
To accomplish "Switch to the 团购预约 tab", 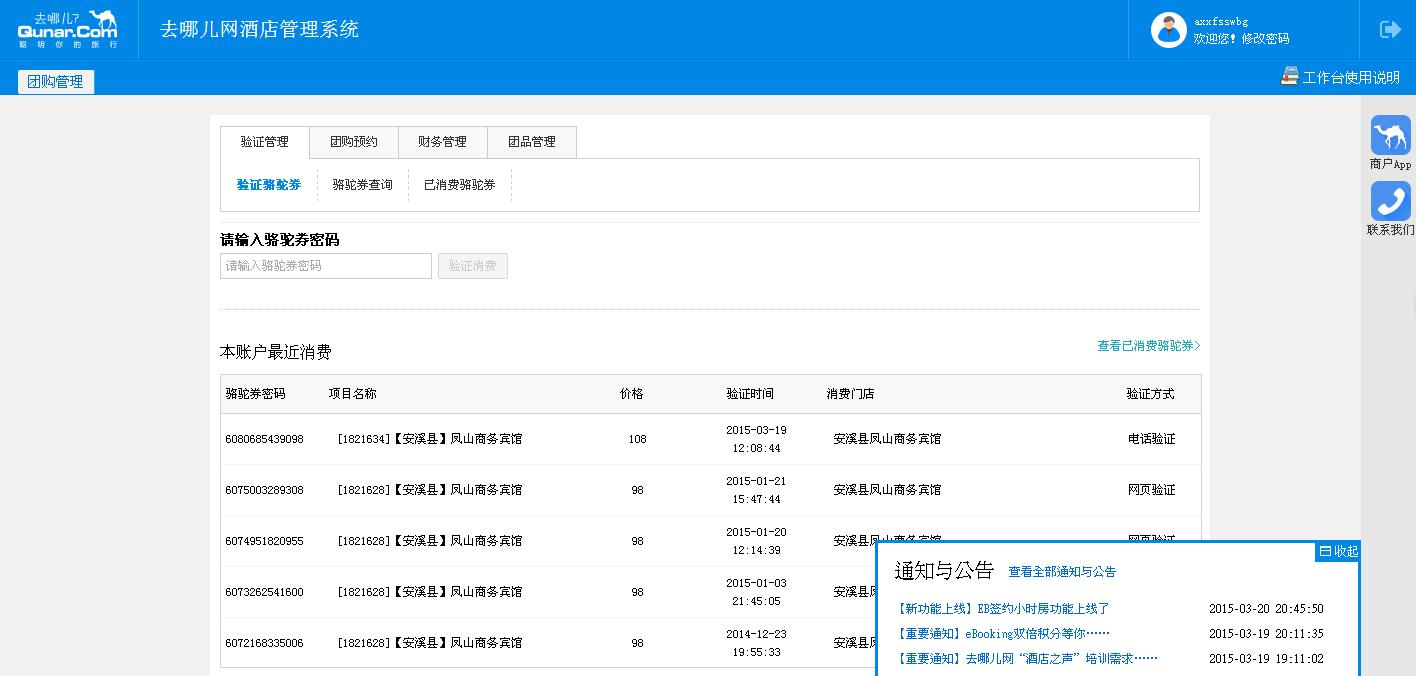I will pyautogui.click(x=354, y=142).
